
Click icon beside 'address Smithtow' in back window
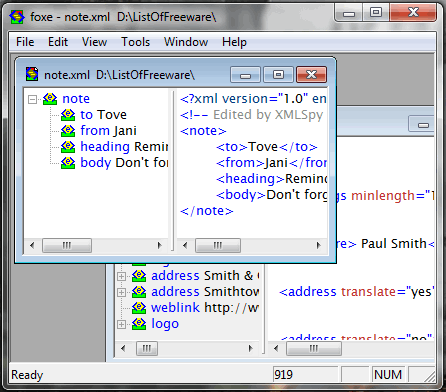pos(139,292)
